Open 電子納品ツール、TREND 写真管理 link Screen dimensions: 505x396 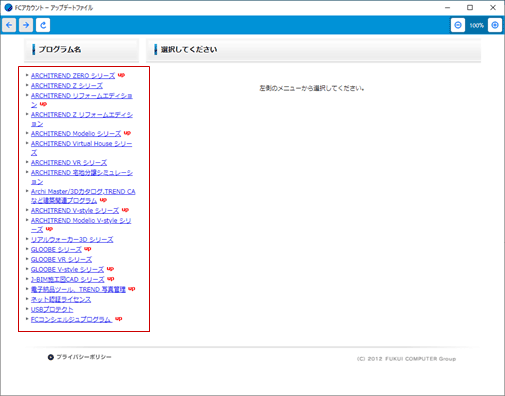pos(78,290)
